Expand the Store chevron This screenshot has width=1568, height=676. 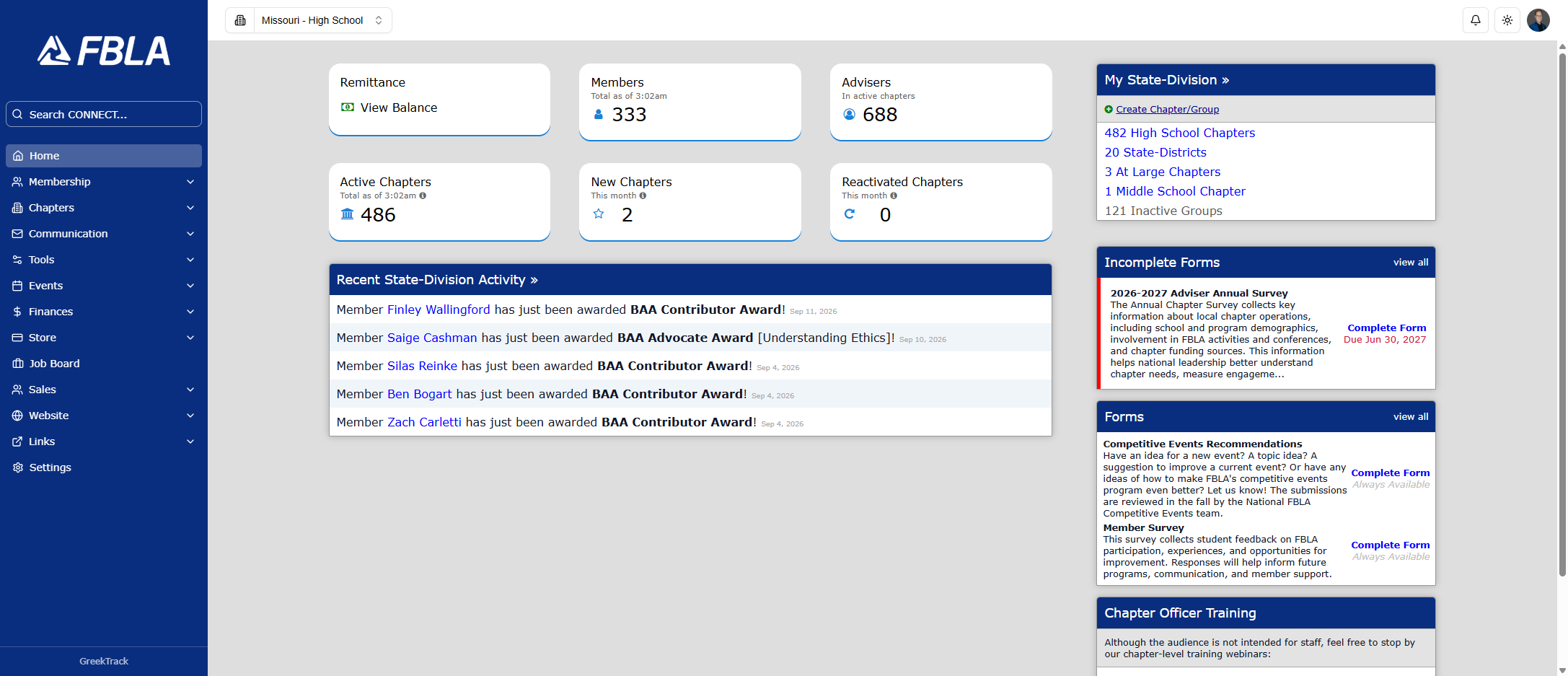(190, 338)
